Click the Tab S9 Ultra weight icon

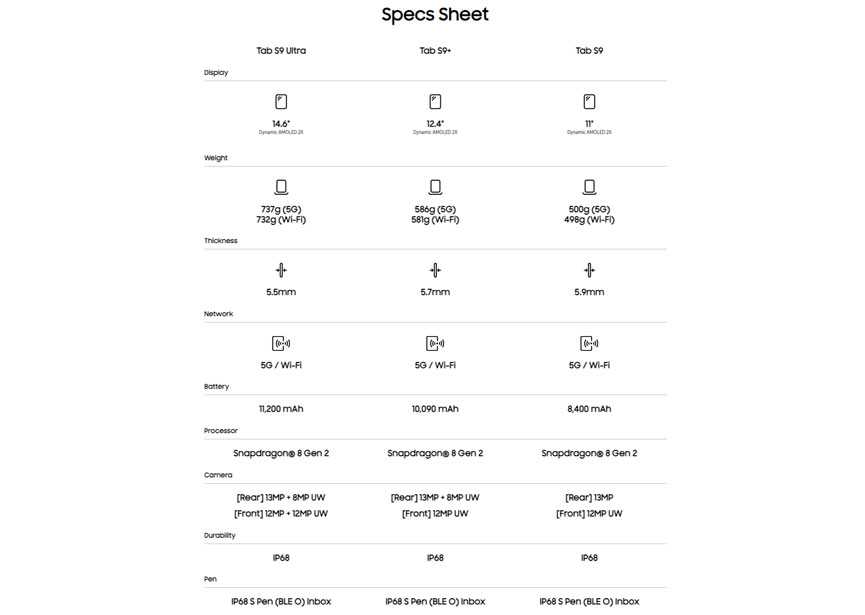point(281,187)
